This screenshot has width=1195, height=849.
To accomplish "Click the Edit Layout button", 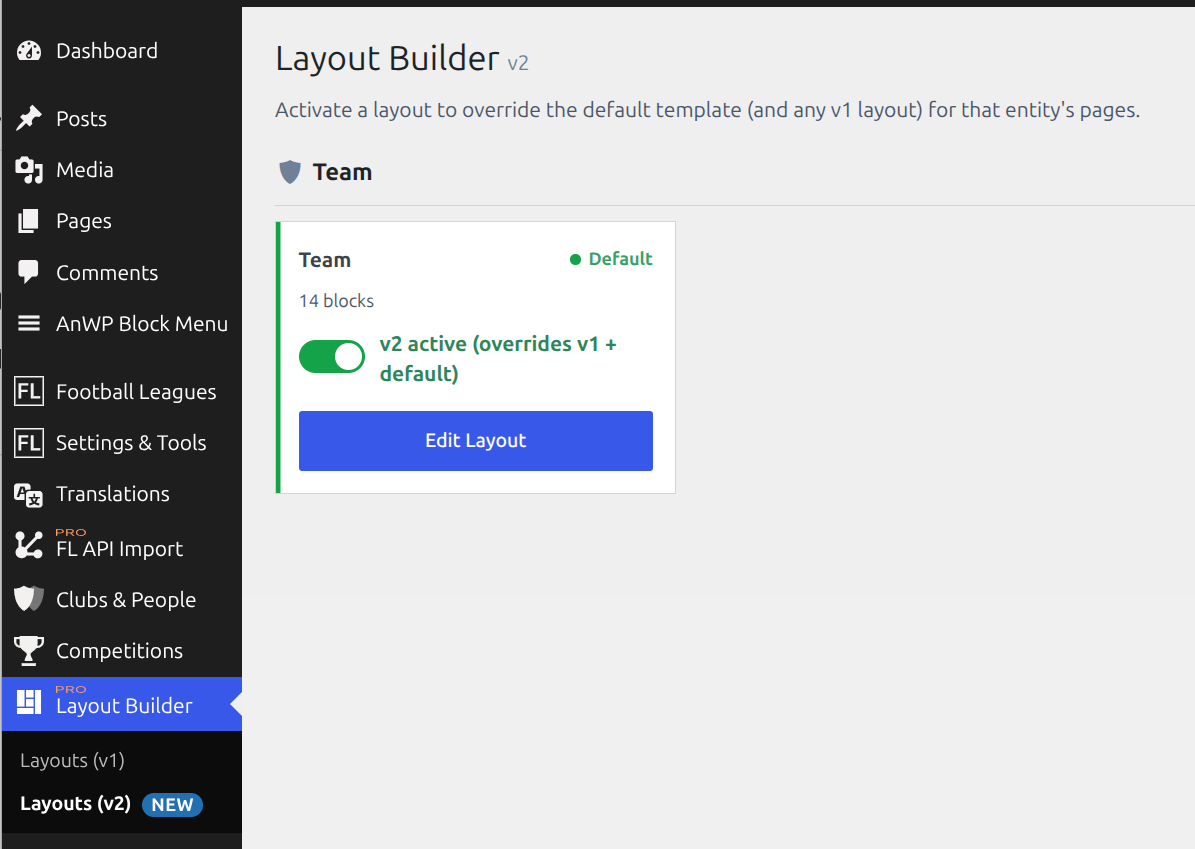I will (x=476, y=441).
